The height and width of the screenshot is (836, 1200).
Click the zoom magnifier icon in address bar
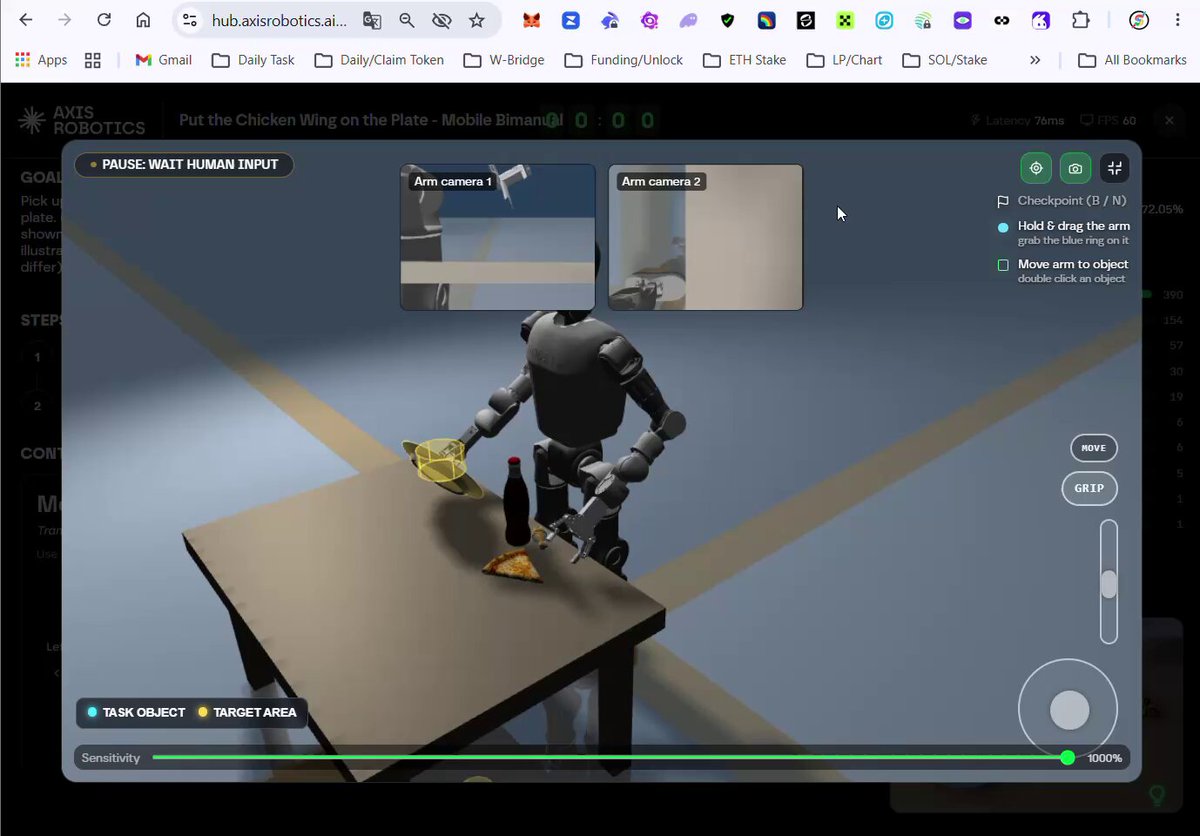click(x=407, y=20)
